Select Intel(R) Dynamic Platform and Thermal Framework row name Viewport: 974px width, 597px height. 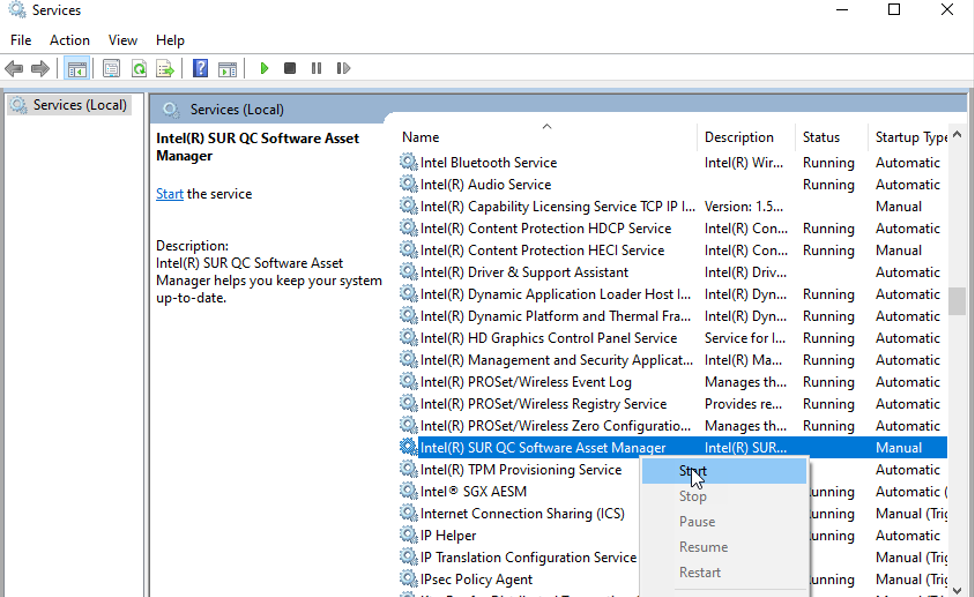pos(555,316)
